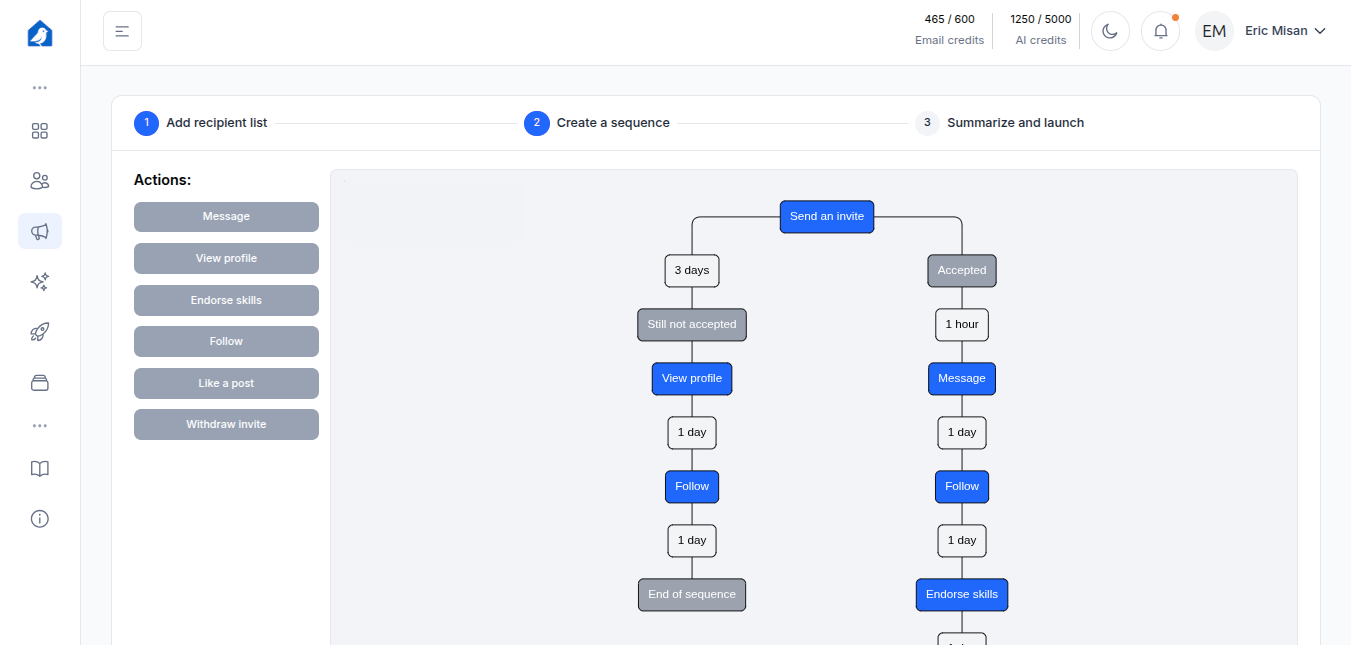This screenshot has width=1351, height=645.
Task: Click the rocket icon in sidebar
Action: (x=40, y=332)
